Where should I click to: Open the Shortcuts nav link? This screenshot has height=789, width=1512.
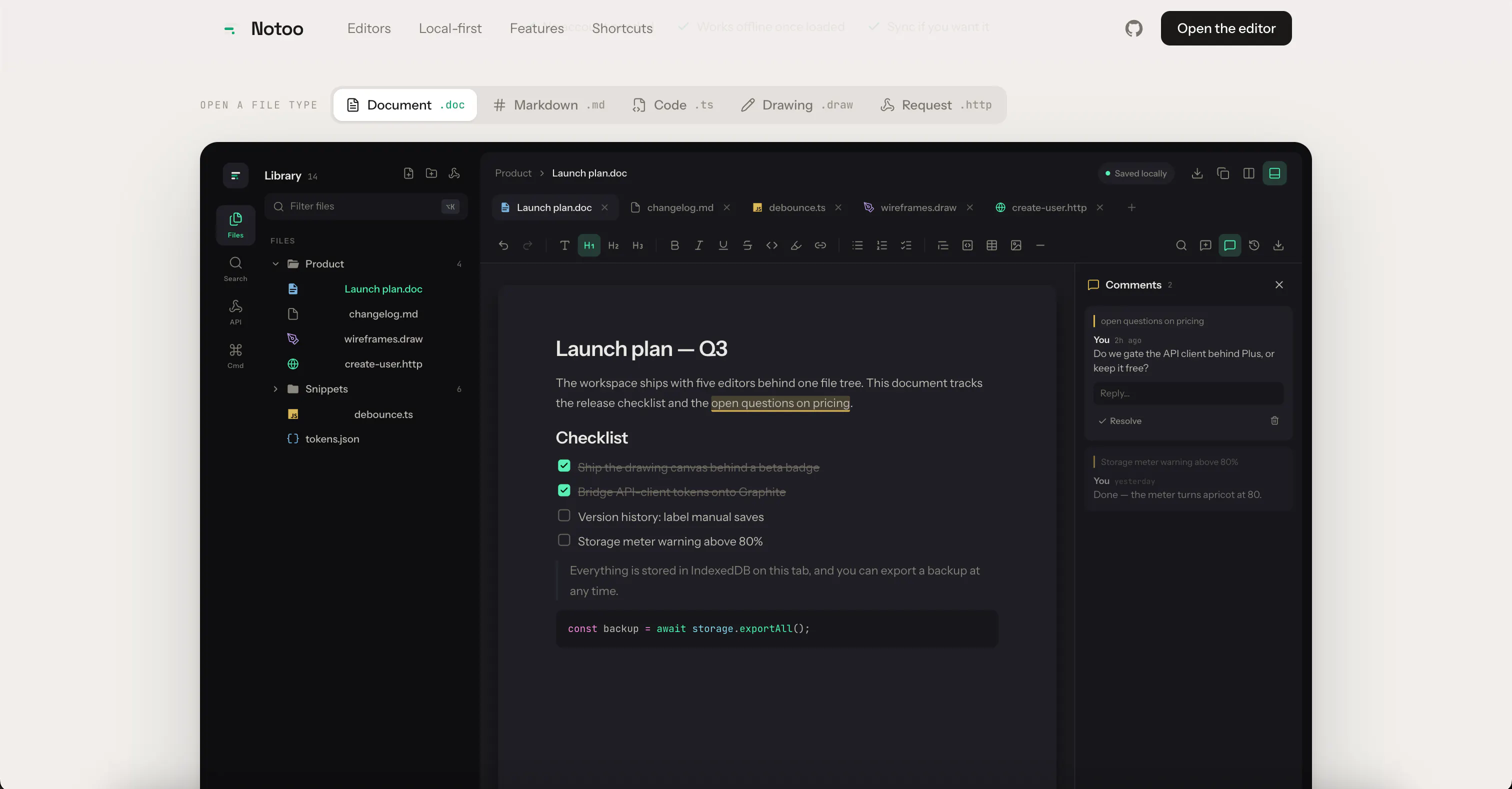621,28
